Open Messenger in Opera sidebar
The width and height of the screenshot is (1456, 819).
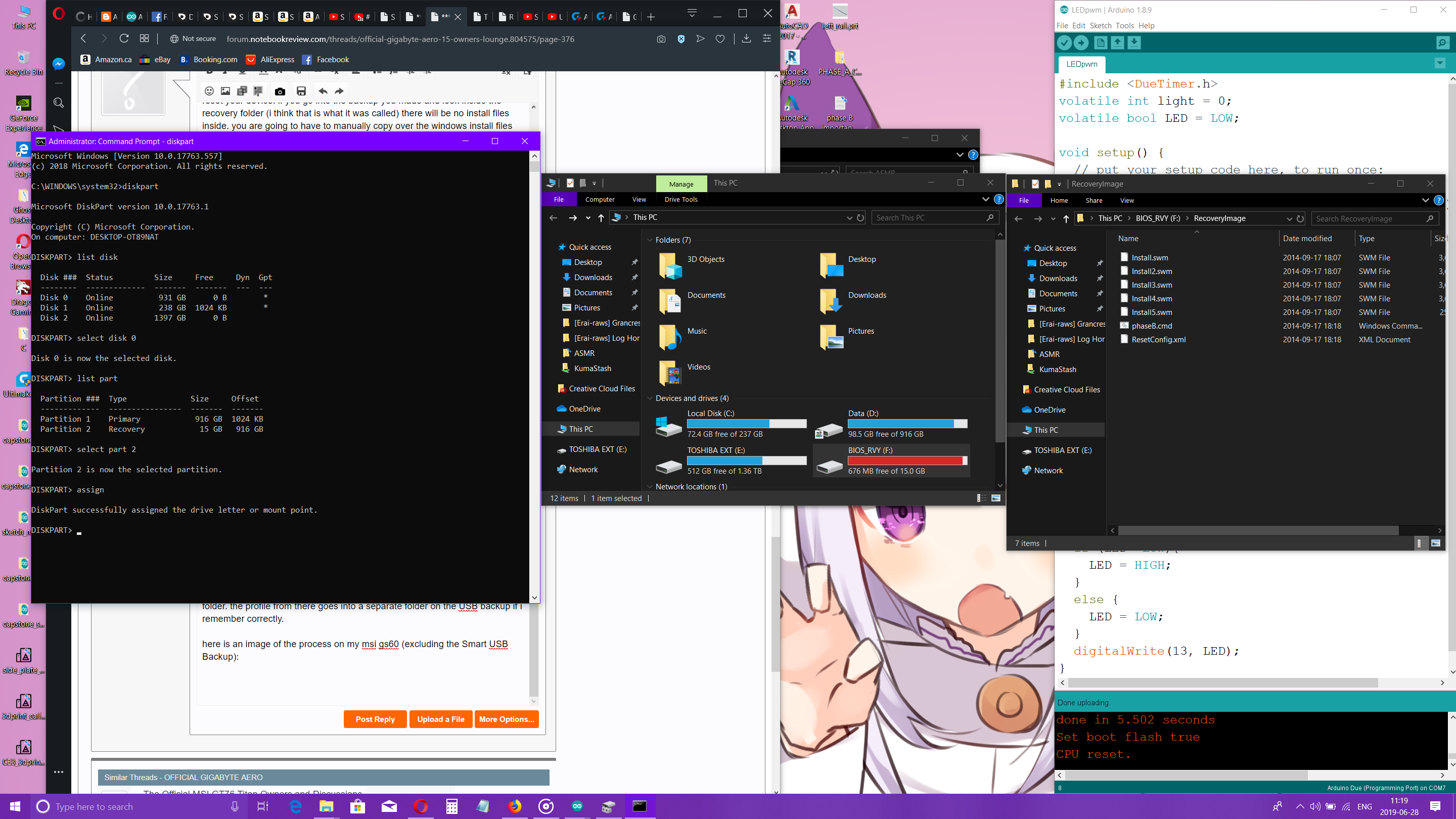(x=58, y=64)
